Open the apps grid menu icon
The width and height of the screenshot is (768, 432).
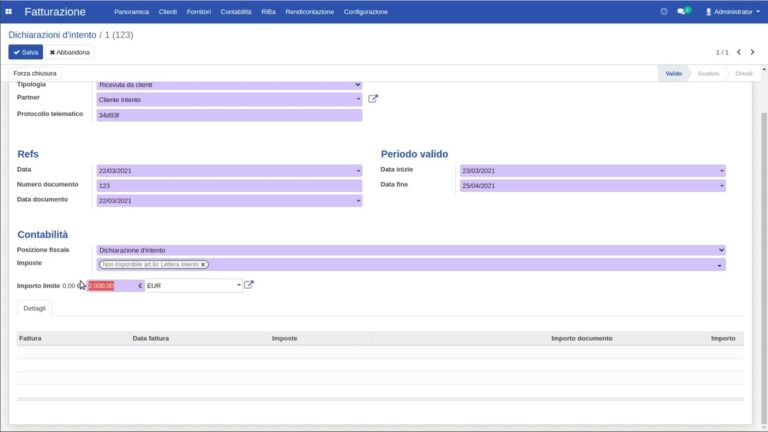(x=8, y=11)
